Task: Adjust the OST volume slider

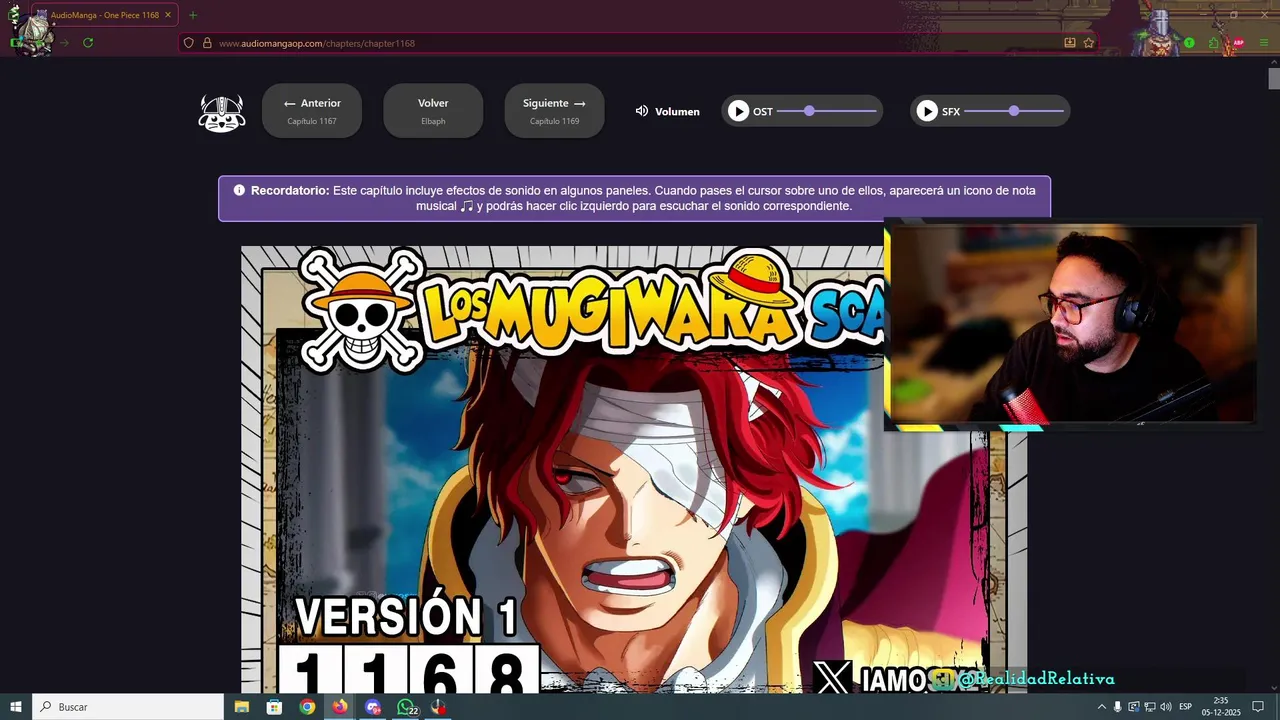Action: (x=827, y=111)
